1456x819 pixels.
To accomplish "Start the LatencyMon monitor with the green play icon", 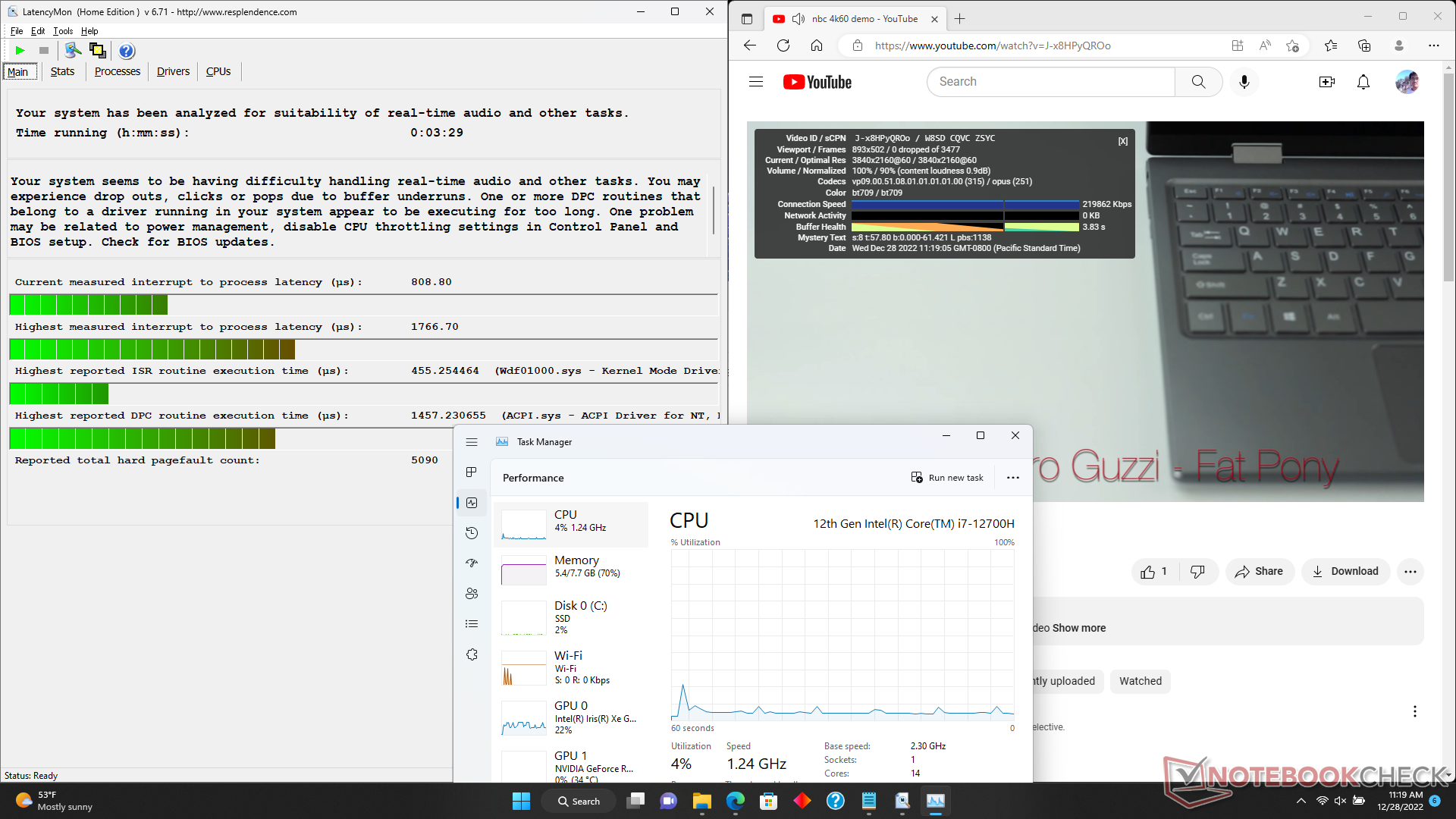I will (x=20, y=51).
